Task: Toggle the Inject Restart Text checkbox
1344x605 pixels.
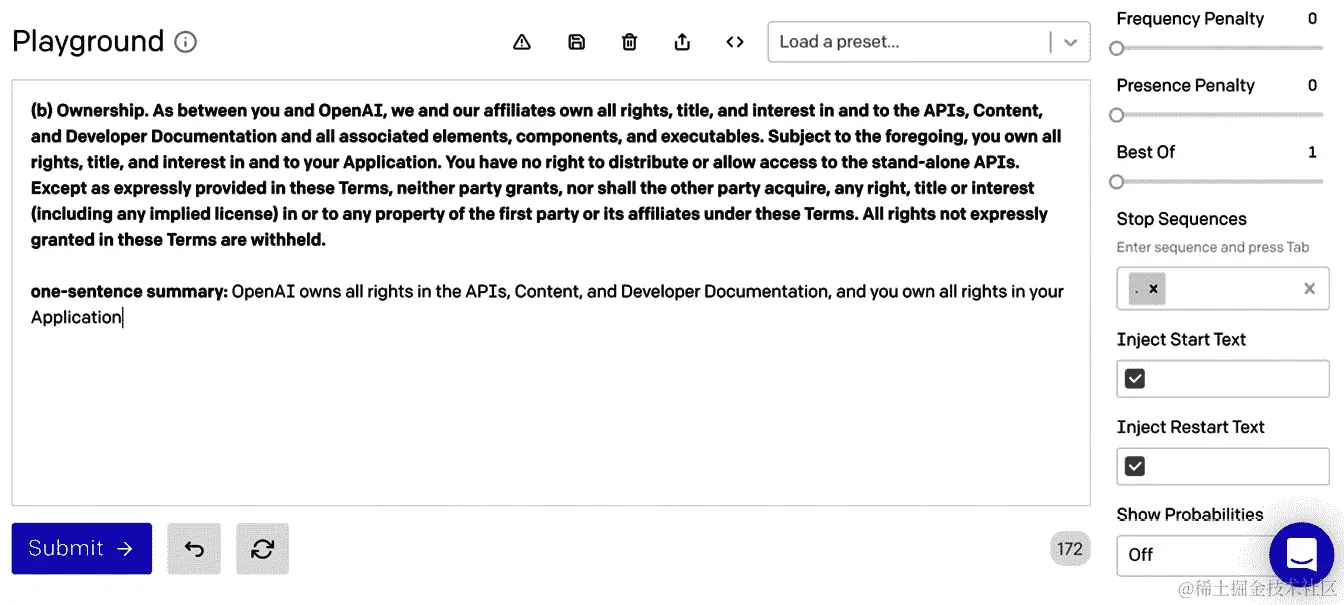Action: tap(1135, 466)
